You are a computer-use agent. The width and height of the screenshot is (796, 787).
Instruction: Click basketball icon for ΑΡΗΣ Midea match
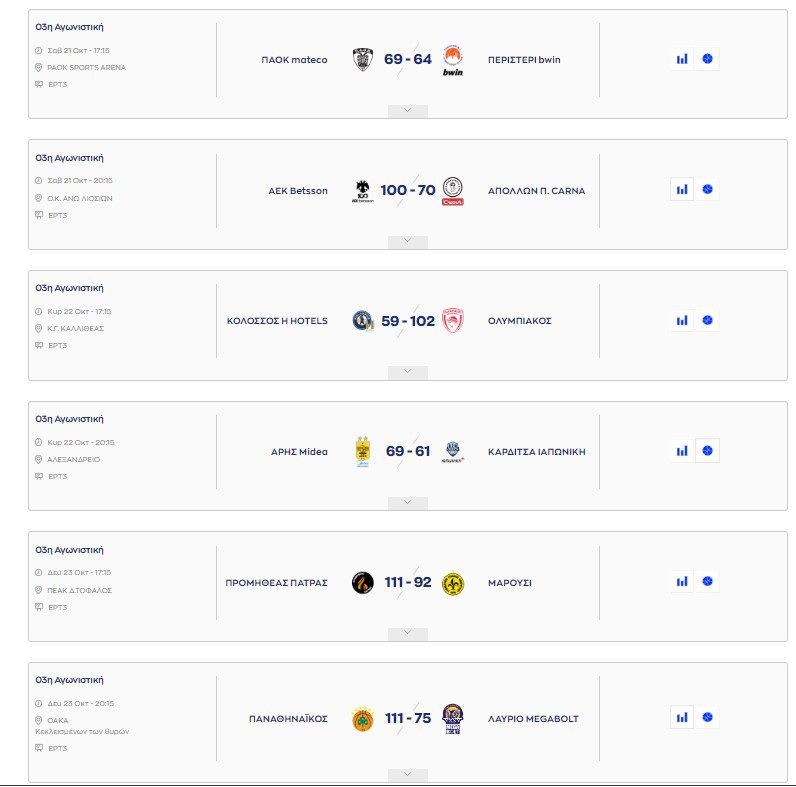pos(708,451)
